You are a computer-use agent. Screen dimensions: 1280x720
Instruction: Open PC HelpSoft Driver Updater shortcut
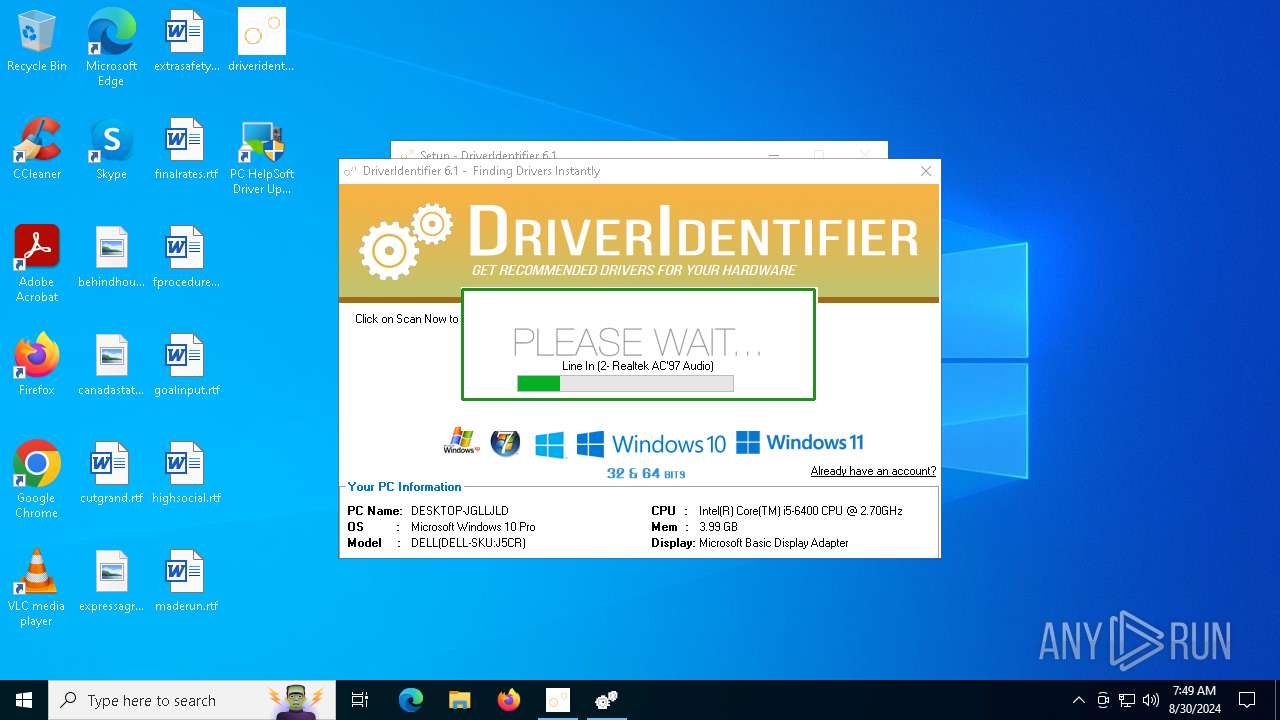point(261,157)
